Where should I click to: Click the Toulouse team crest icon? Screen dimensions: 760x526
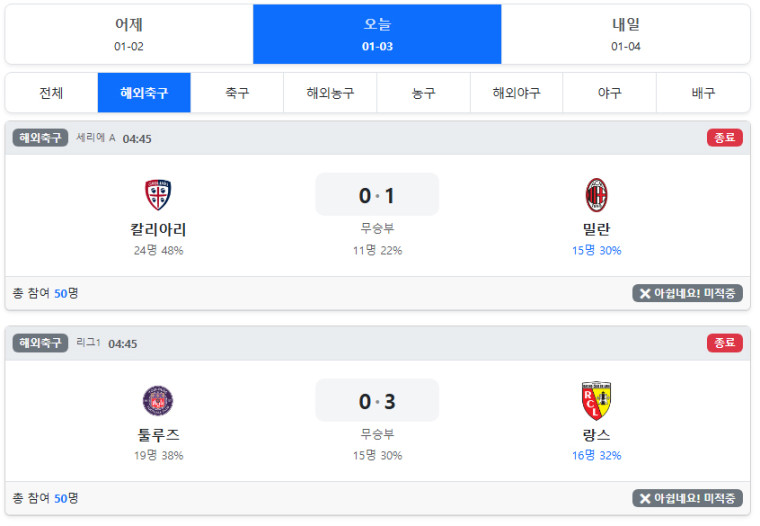(x=158, y=400)
